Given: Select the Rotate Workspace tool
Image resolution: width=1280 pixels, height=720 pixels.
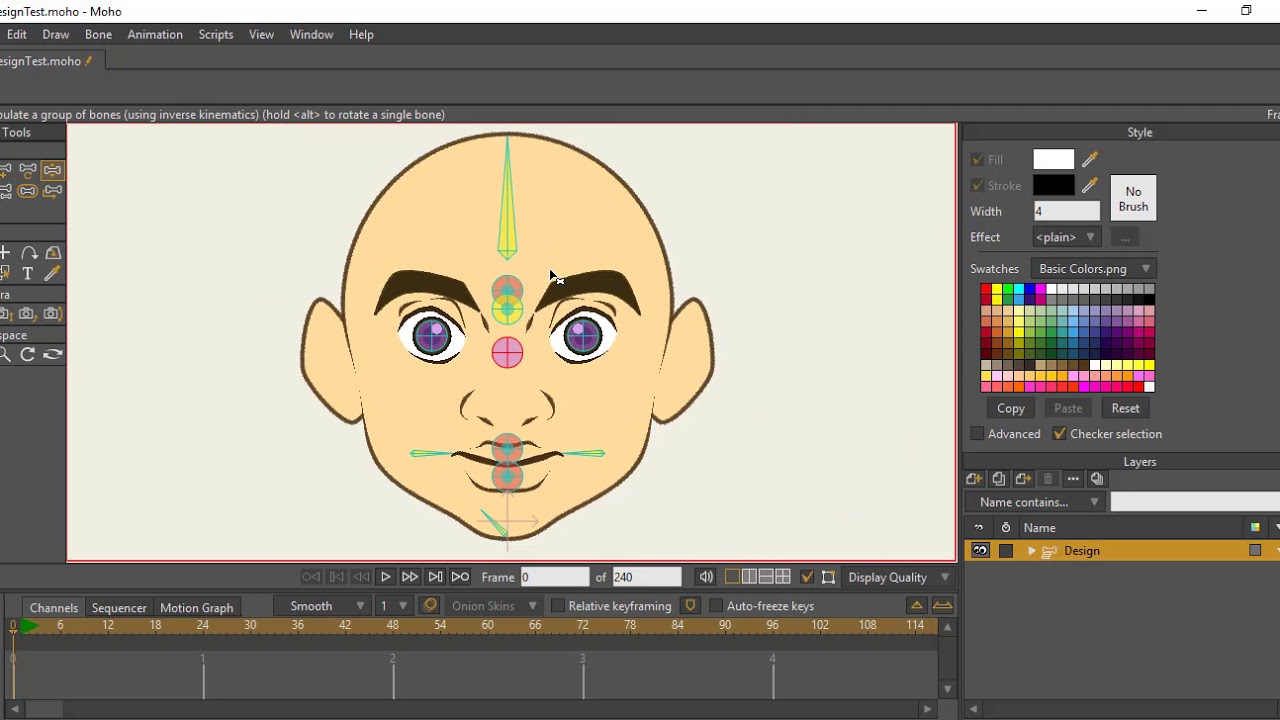Looking at the screenshot, I should tap(28, 354).
